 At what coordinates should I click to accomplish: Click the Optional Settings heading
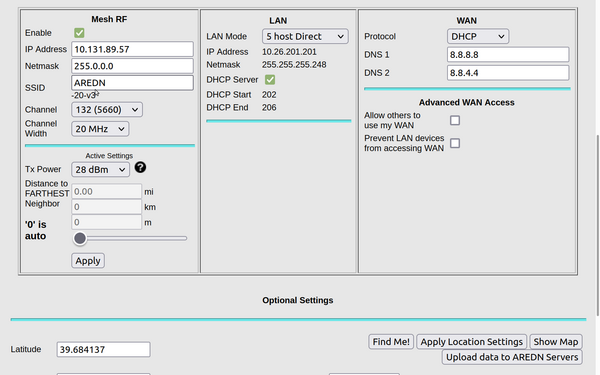pos(298,300)
